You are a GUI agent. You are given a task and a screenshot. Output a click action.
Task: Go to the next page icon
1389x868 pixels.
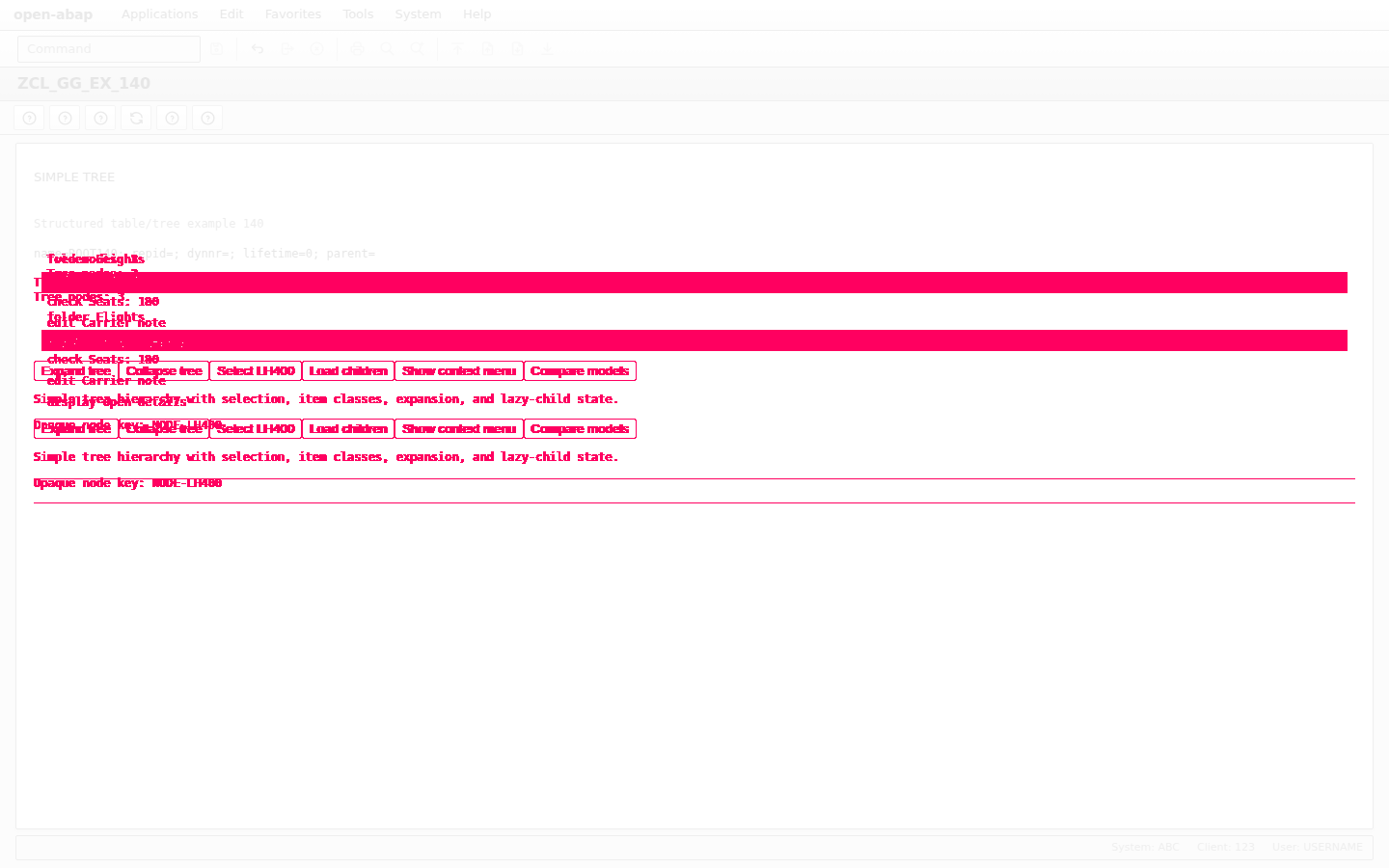tap(518, 49)
